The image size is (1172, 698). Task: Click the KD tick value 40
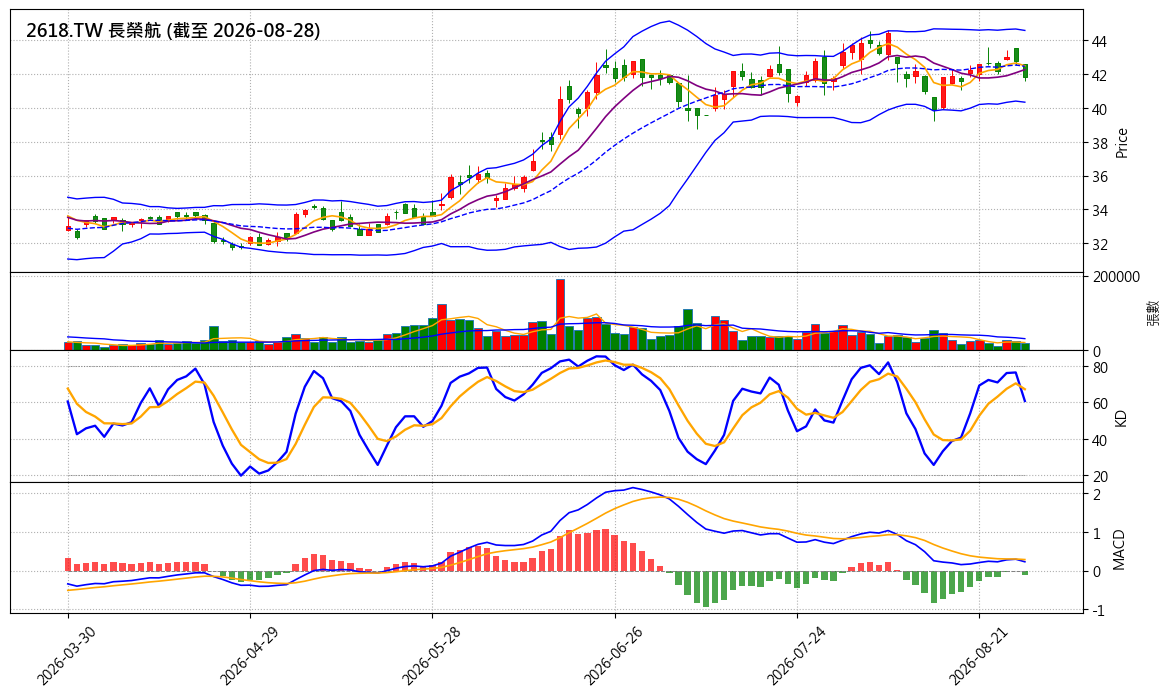coord(1099,441)
